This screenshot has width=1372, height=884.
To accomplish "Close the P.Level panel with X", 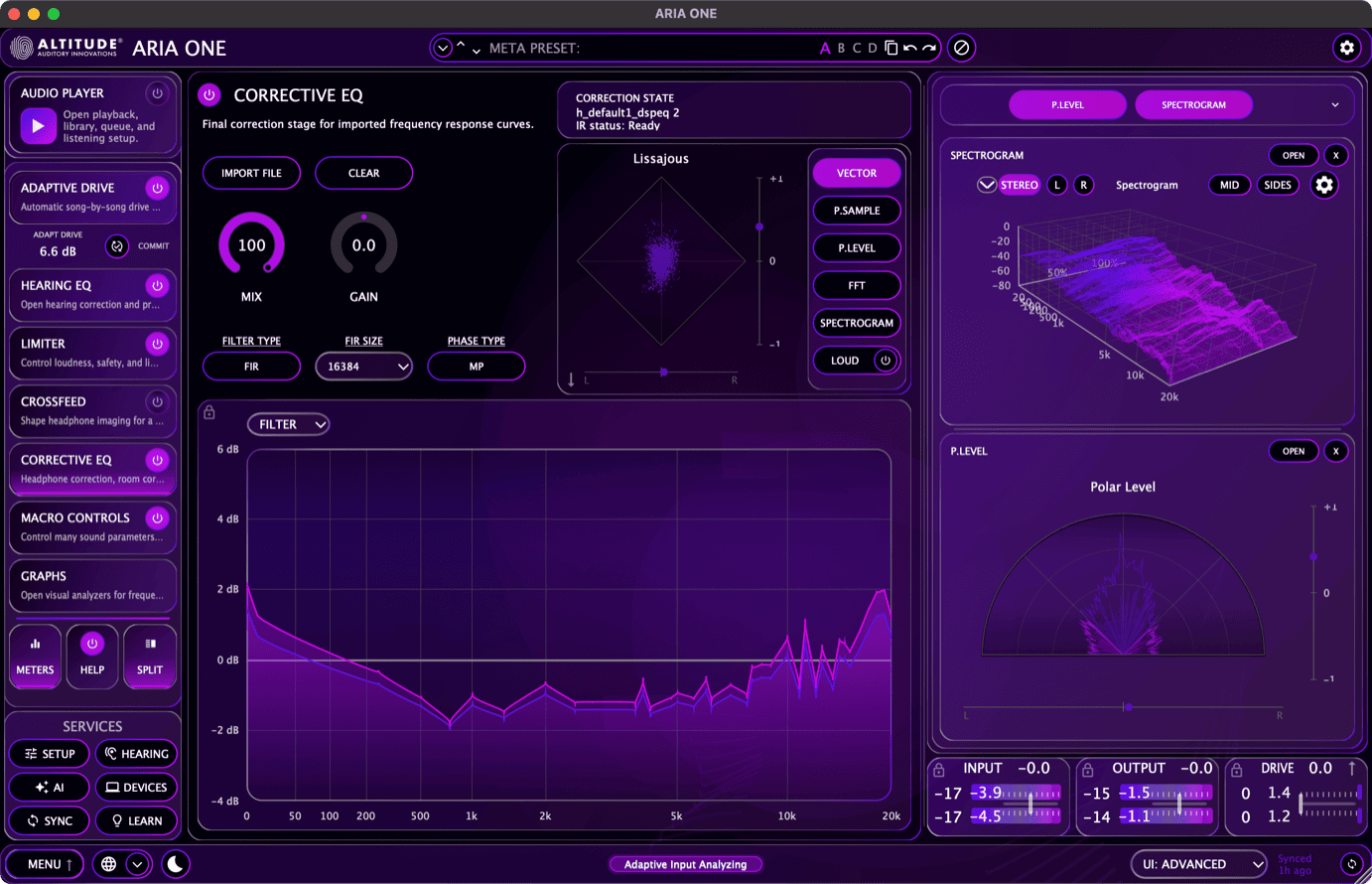I will tap(1336, 451).
